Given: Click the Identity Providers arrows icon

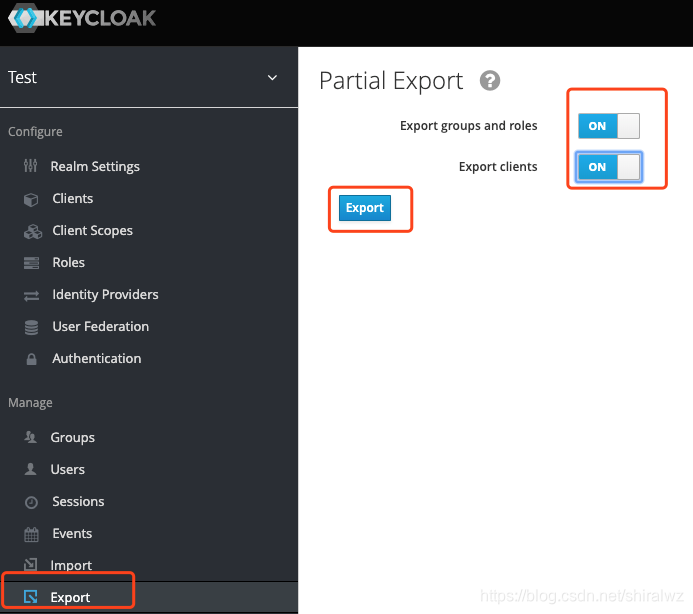Looking at the screenshot, I should (x=31, y=295).
